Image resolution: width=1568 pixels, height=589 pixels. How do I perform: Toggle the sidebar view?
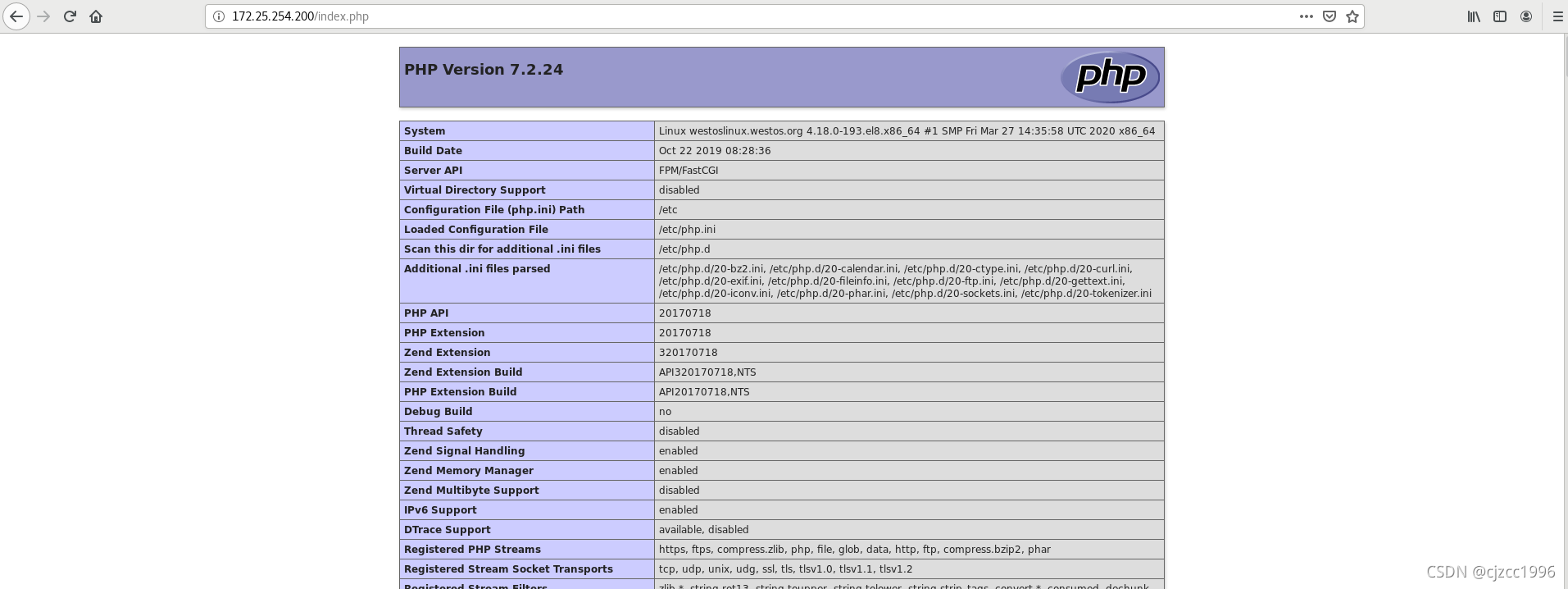click(1500, 16)
